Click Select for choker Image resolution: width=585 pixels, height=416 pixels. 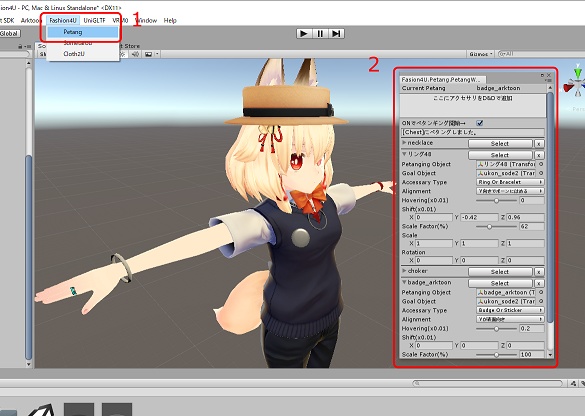[500, 272]
